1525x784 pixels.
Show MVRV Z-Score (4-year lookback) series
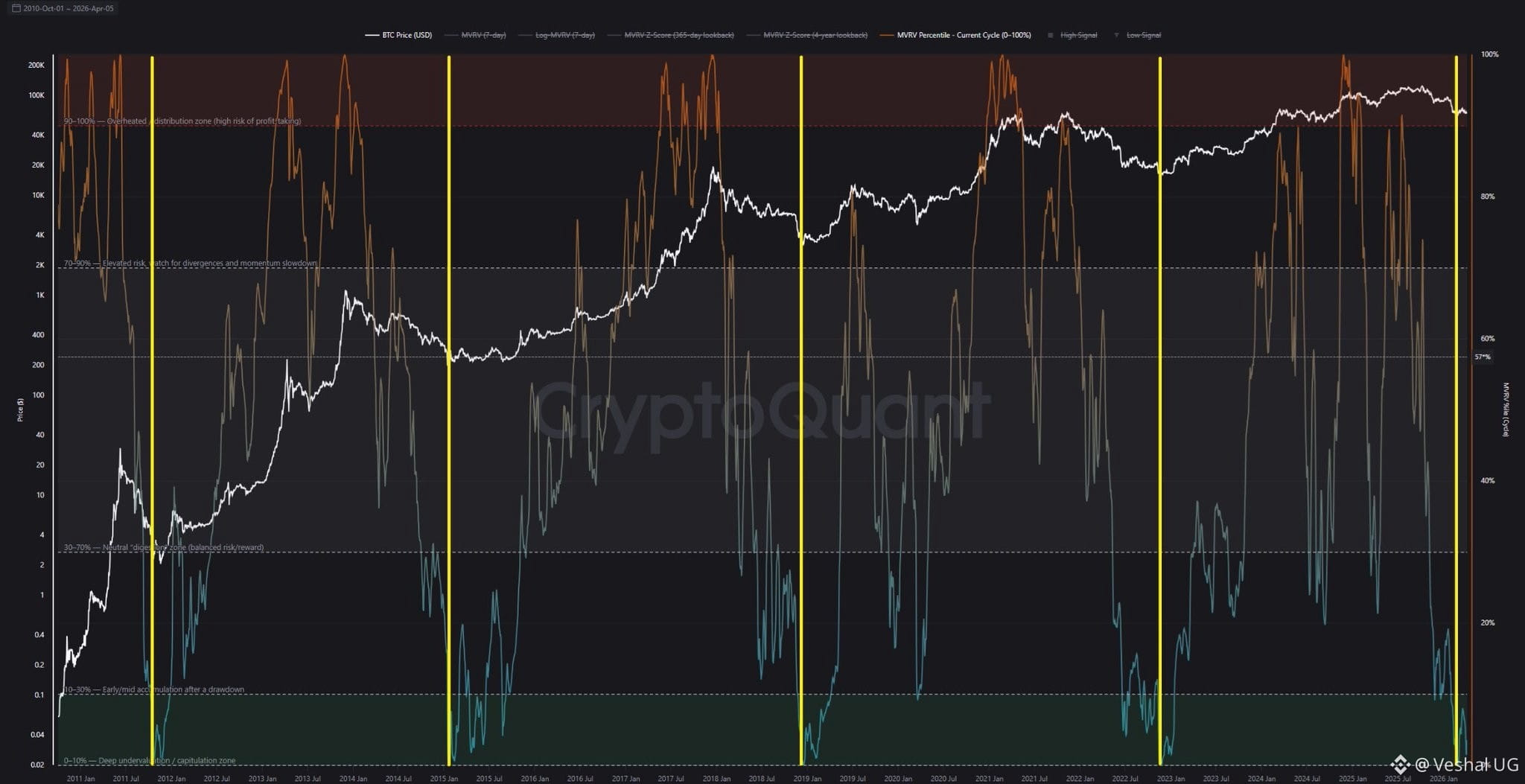point(806,35)
